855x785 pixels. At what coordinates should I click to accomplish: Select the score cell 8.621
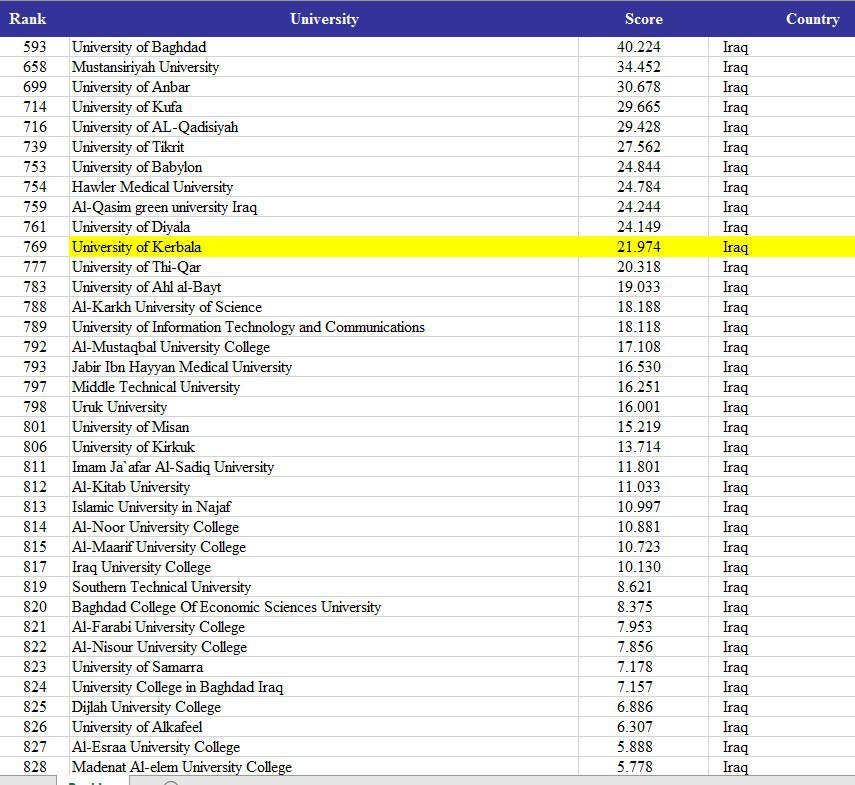[643, 587]
